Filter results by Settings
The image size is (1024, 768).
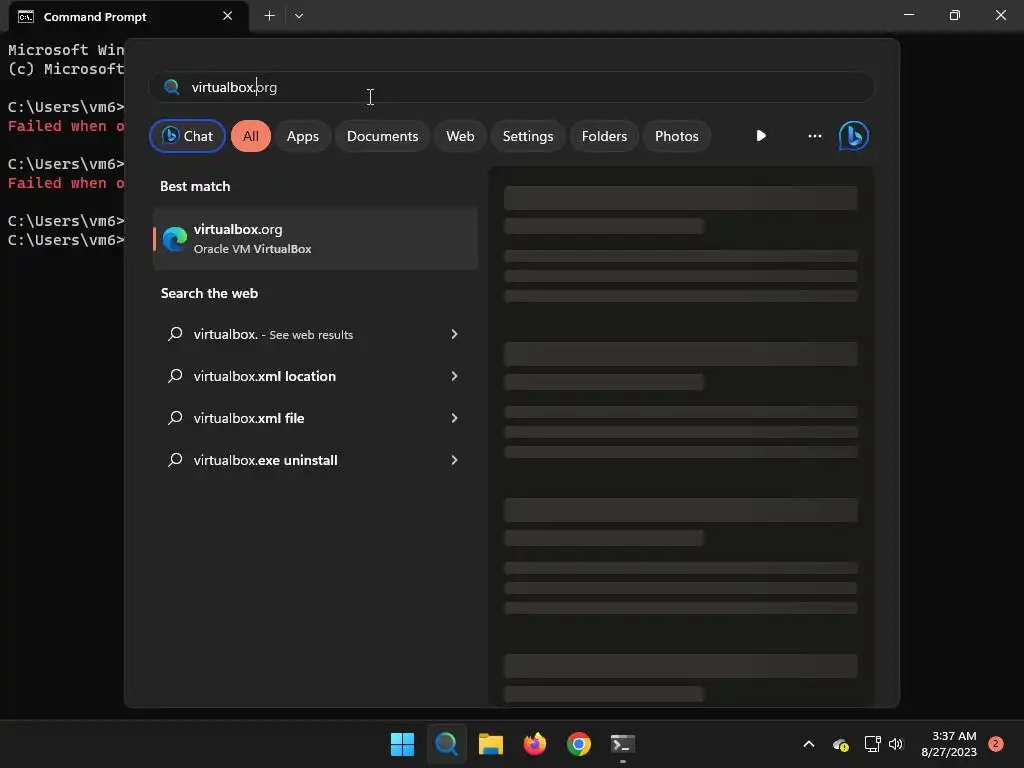528,136
